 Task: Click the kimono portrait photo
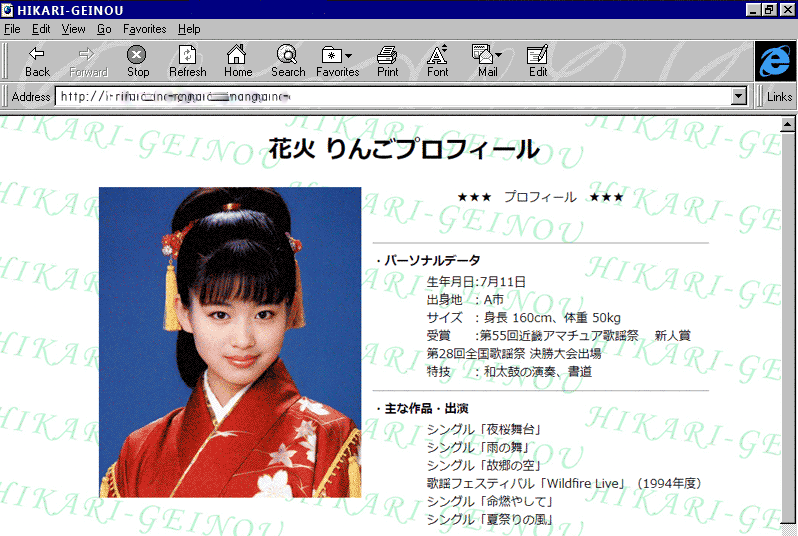pyautogui.click(x=229, y=342)
